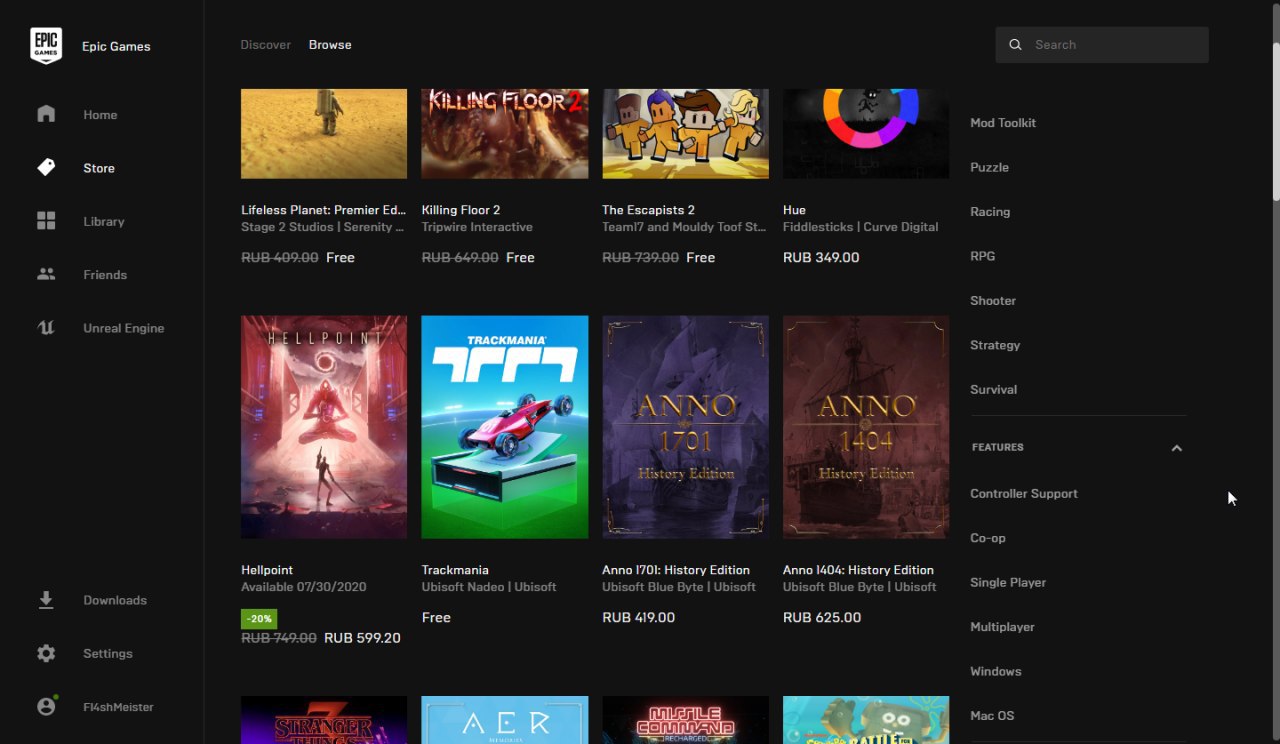
Task: Collapse the Features filter section
Action: tap(1177, 448)
